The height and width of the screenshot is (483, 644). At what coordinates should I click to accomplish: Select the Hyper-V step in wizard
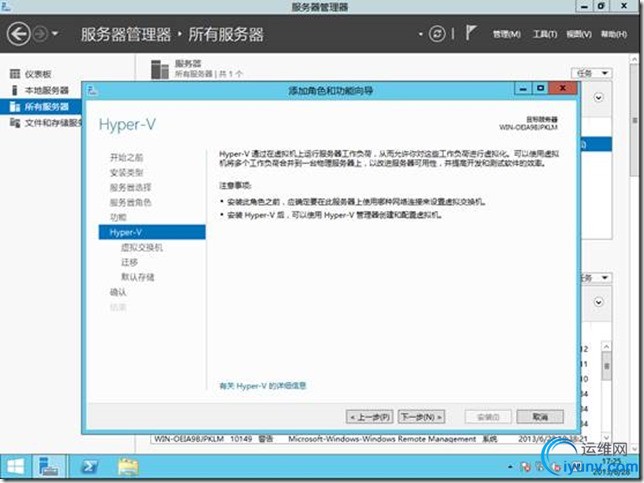[152, 232]
